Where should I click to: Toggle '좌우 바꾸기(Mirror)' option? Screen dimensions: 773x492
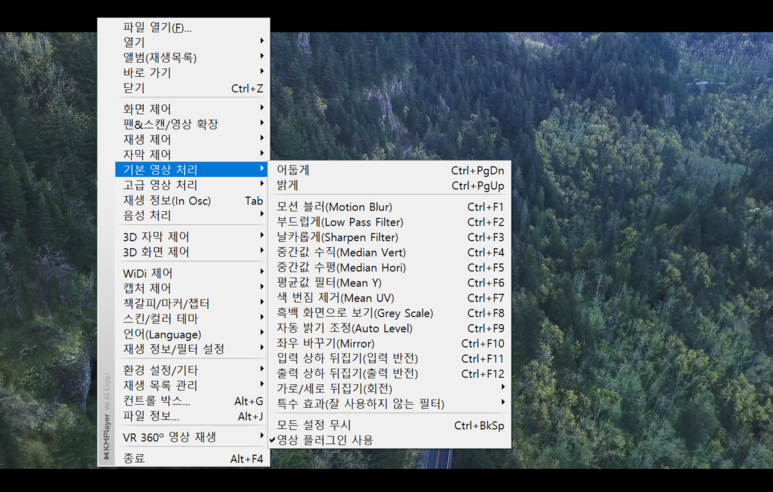pyautogui.click(x=389, y=344)
